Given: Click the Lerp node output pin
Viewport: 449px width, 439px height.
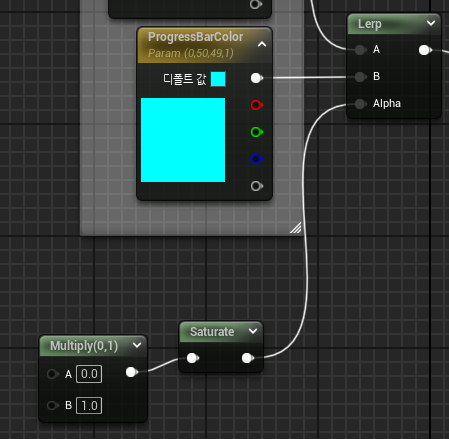Looking at the screenshot, I should click(x=425, y=50).
